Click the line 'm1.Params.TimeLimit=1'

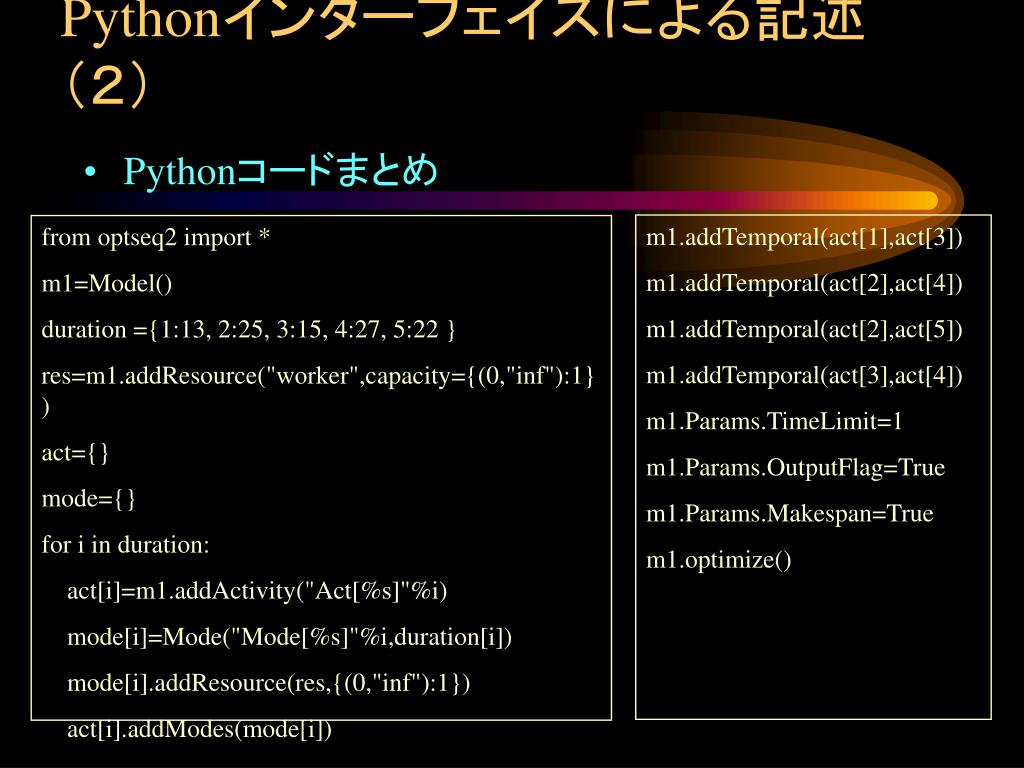tap(774, 421)
